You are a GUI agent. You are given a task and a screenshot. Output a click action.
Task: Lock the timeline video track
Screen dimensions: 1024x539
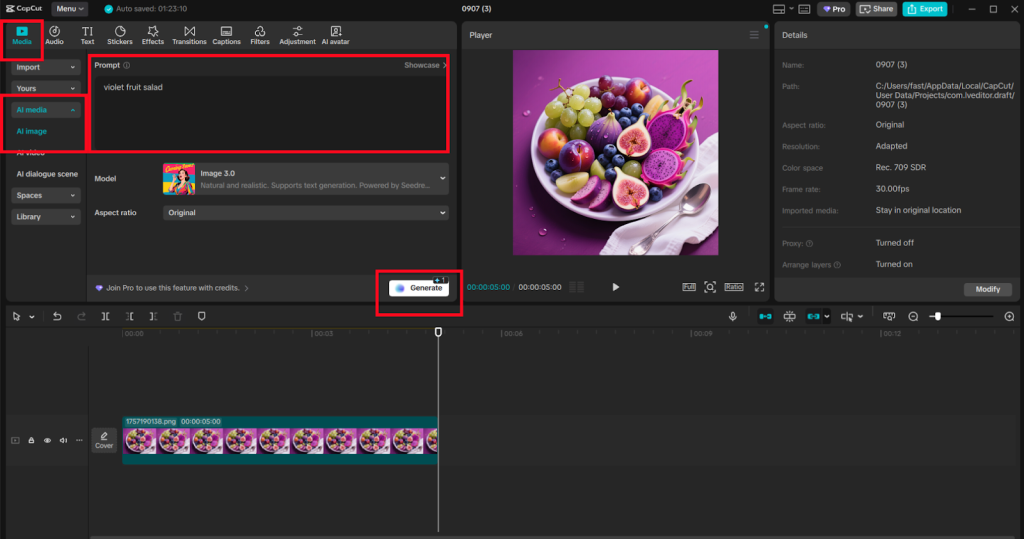[x=31, y=440]
